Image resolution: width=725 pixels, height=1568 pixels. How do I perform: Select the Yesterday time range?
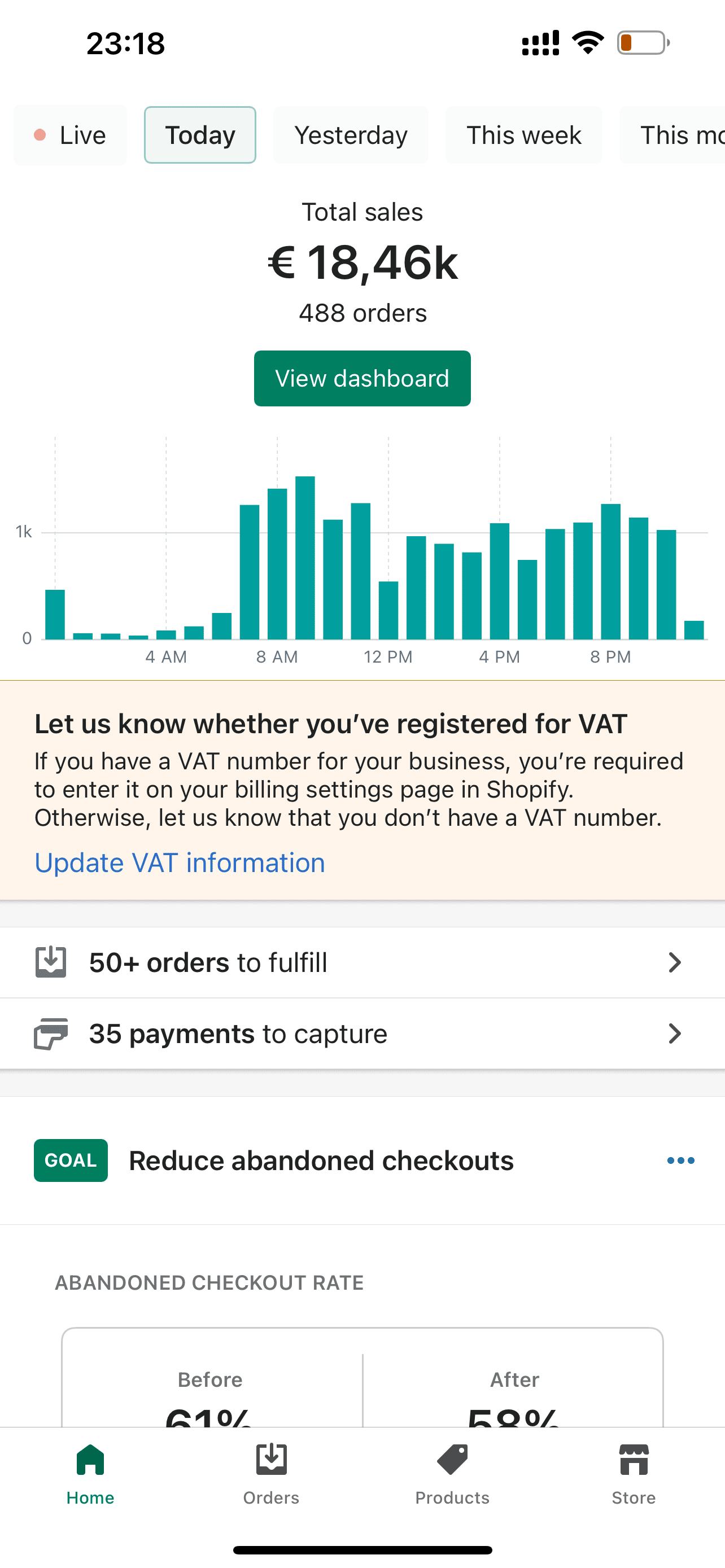(x=351, y=135)
